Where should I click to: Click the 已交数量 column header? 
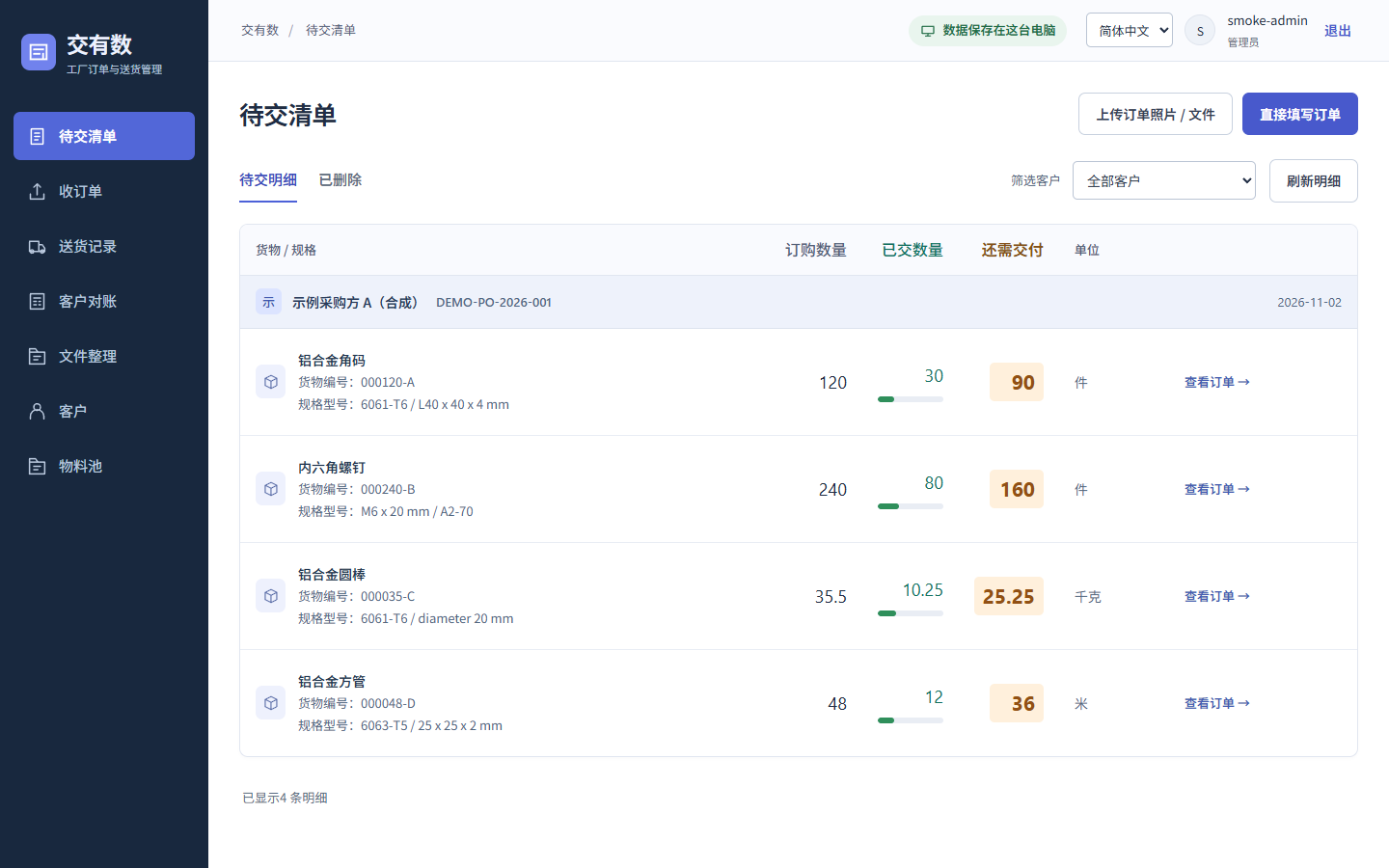tap(912, 250)
